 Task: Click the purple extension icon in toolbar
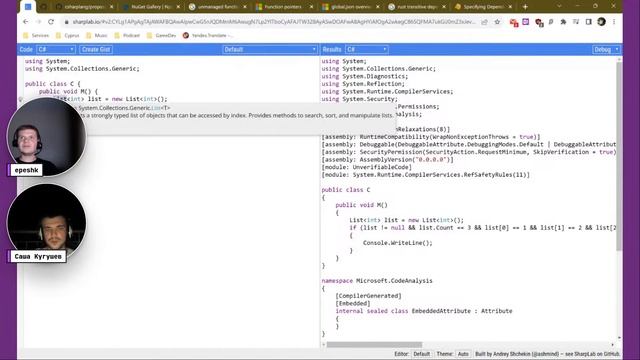tap(526, 22)
